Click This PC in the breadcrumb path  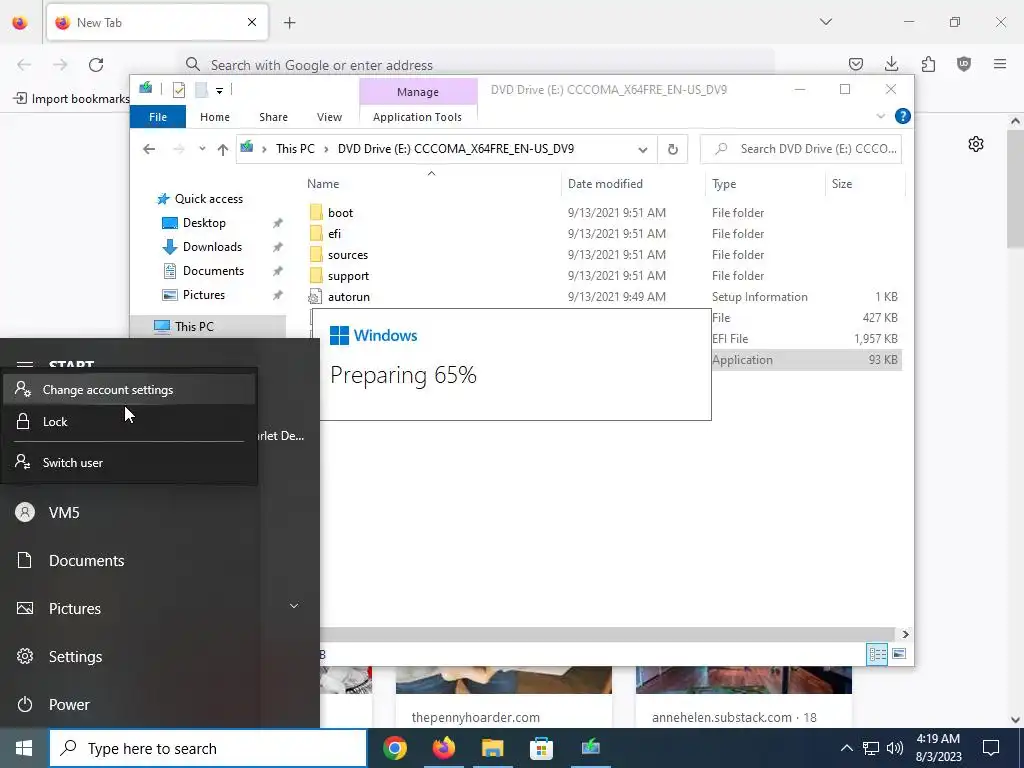(x=295, y=149)
